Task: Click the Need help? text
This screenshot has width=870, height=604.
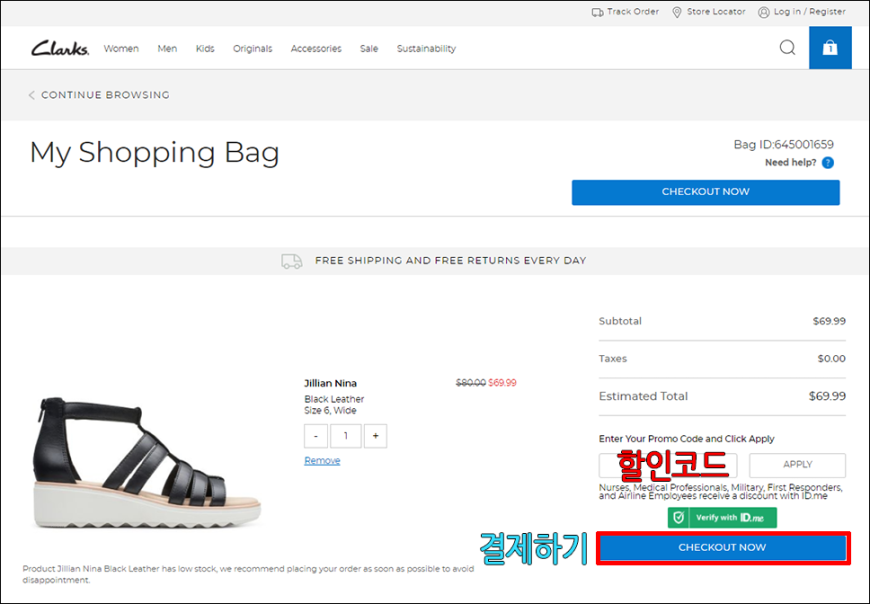Action: pyautogui.click(x=791, y=163)
